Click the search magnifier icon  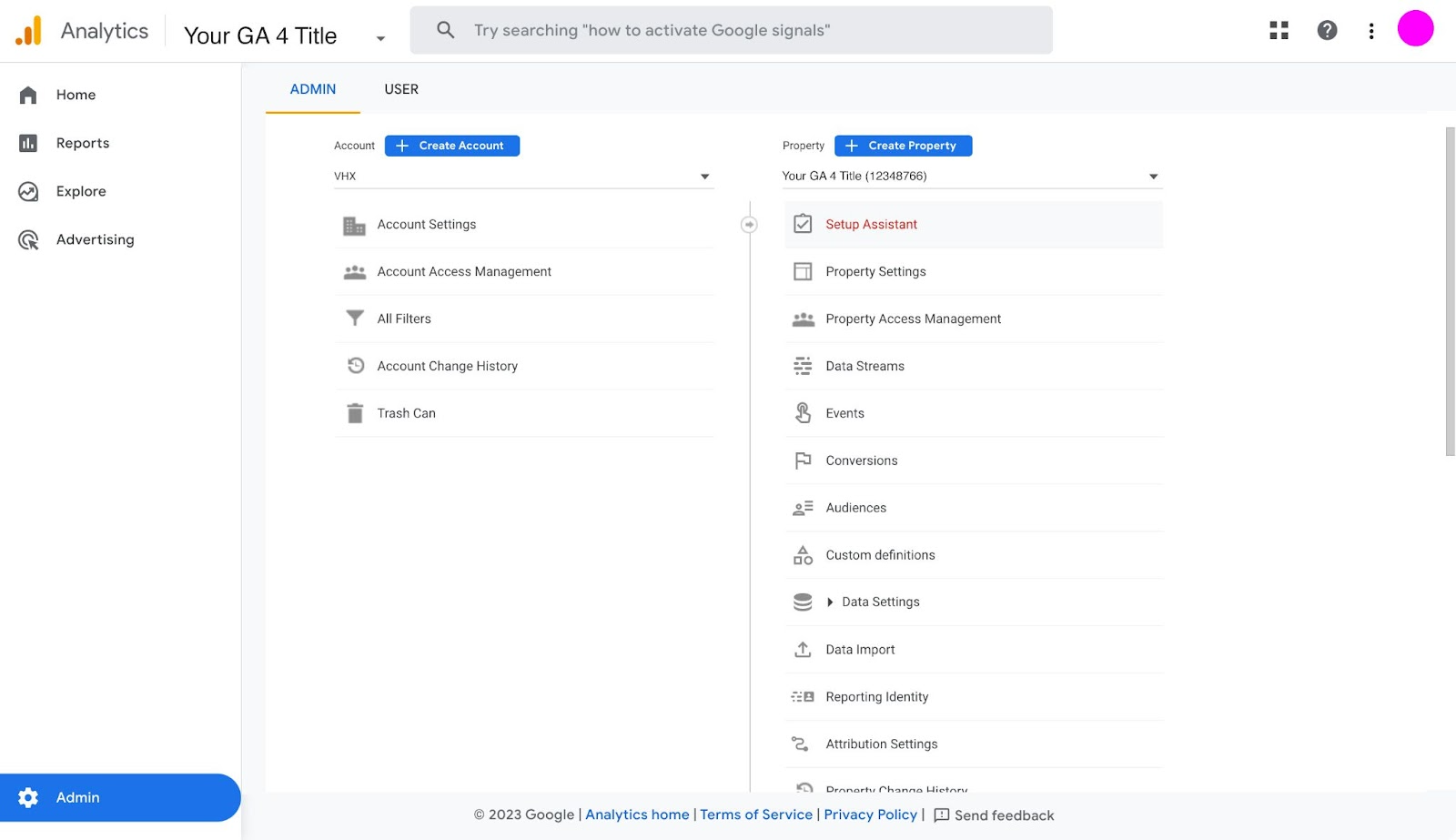445,30
